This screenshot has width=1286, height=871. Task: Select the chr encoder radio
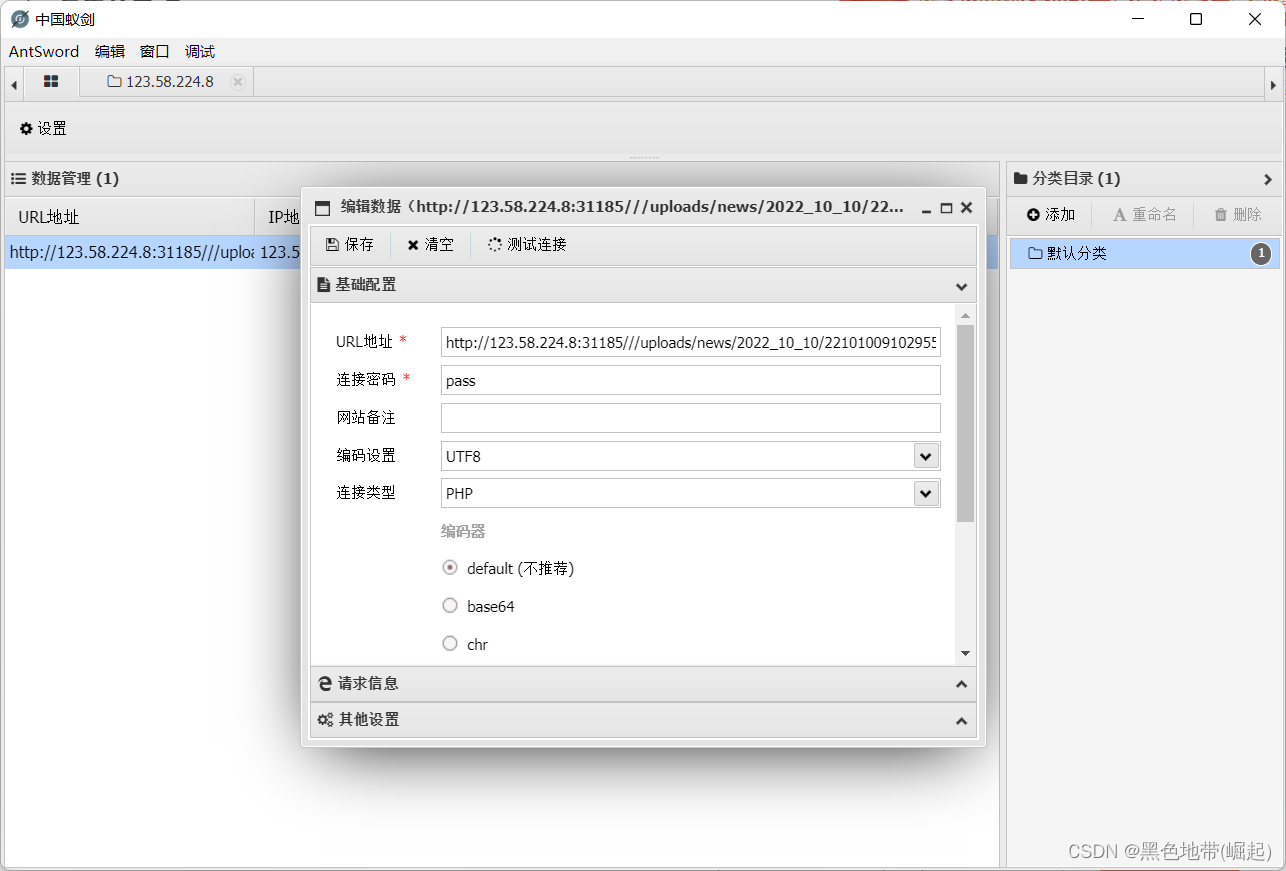450,643
